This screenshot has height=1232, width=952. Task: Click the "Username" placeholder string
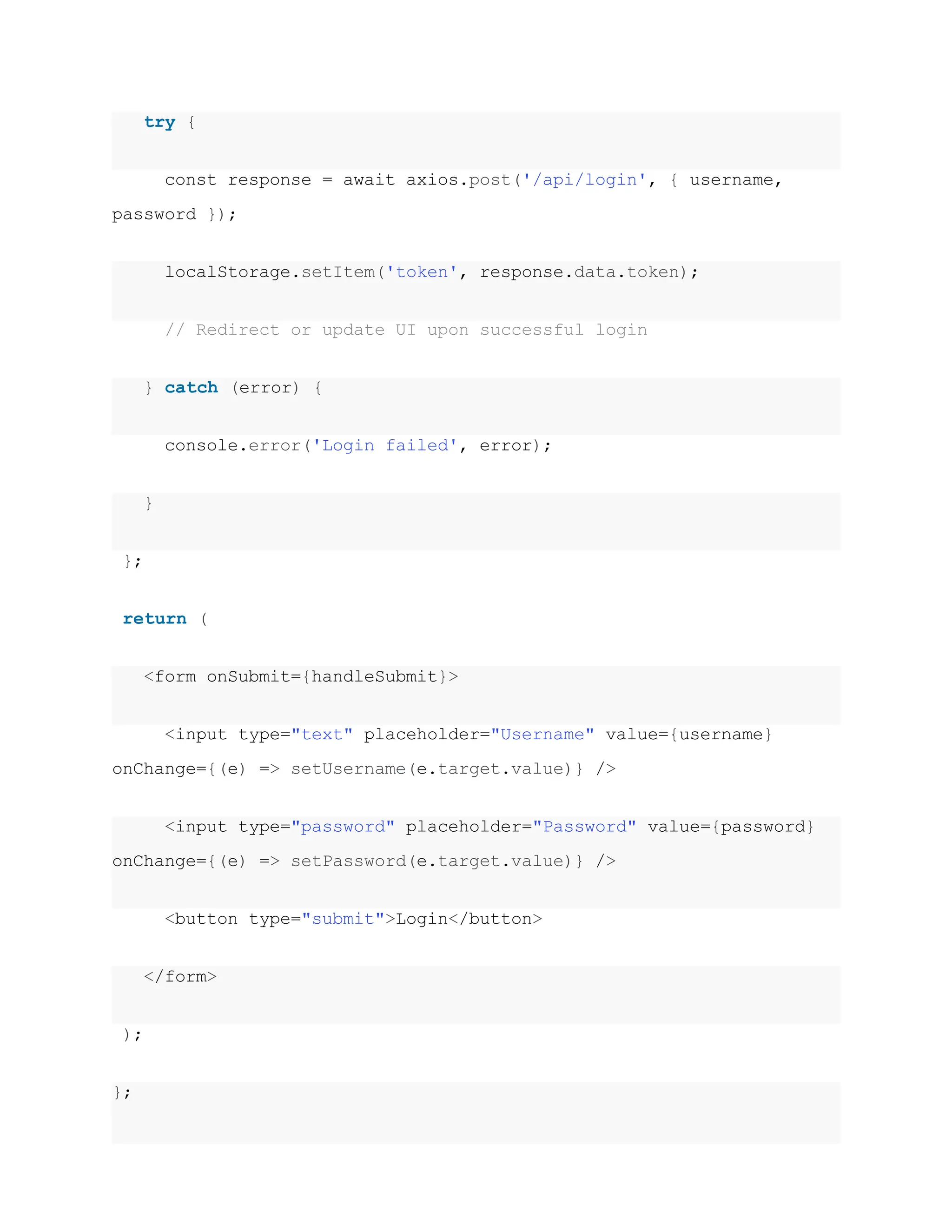[x=542, y=735]
